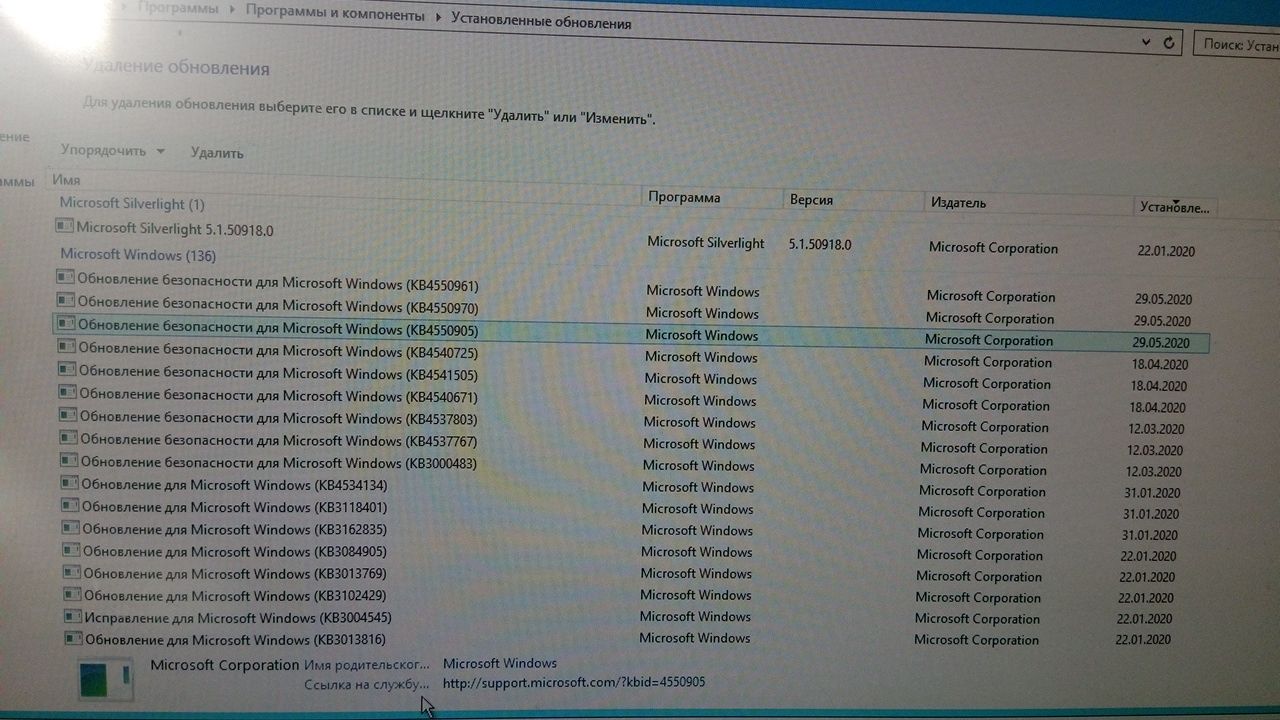Image resolution: width=1280 pixels, height=720 pixels.
Task: Select update KB3118401 row text
Action: [x=234, y=507]
